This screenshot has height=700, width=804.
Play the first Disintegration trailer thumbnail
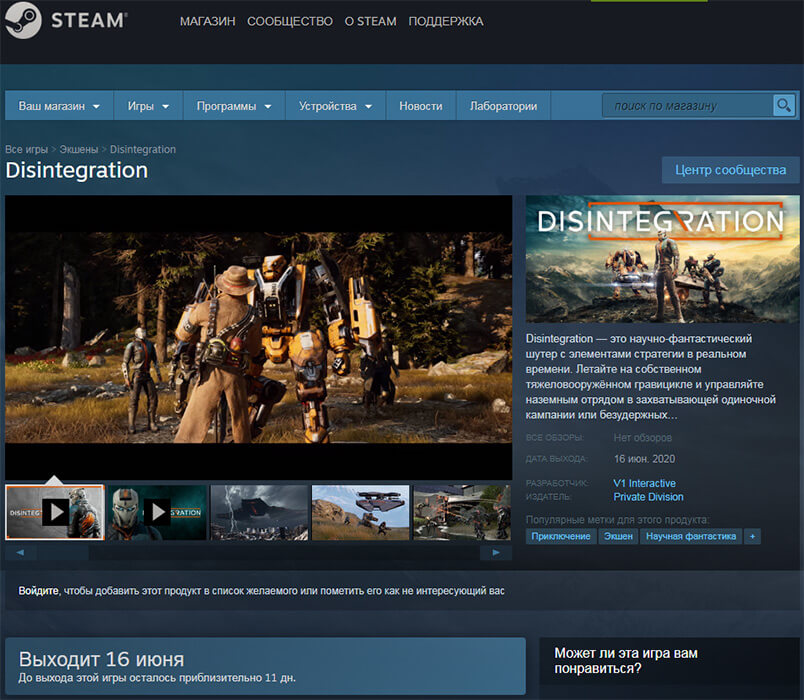(55, 512)
